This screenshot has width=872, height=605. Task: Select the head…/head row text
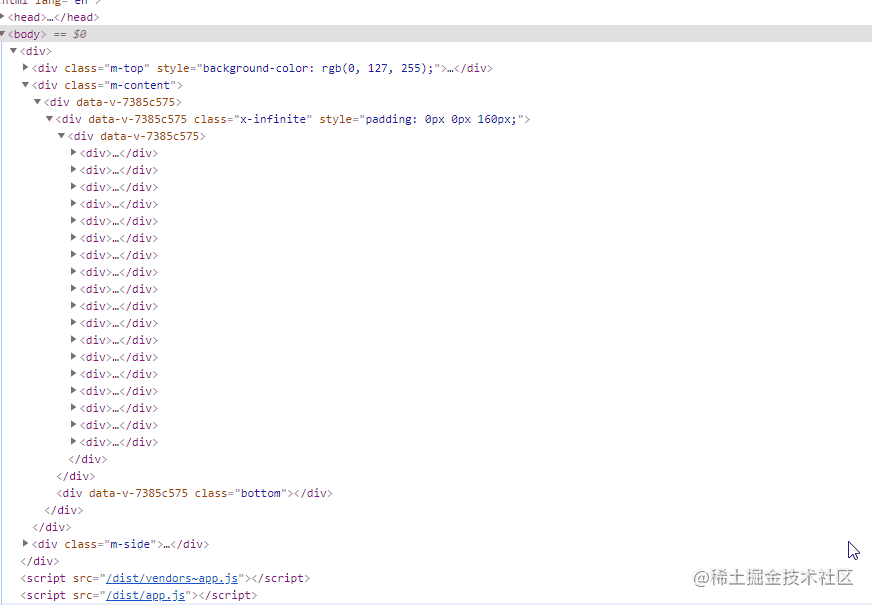point(53,17)
